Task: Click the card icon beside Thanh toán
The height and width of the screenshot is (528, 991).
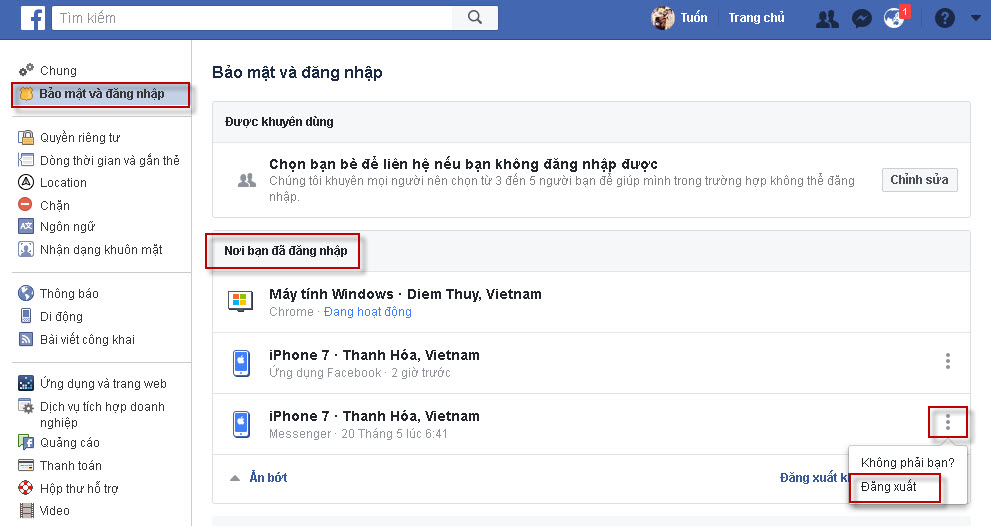Action: pos(26,465)
